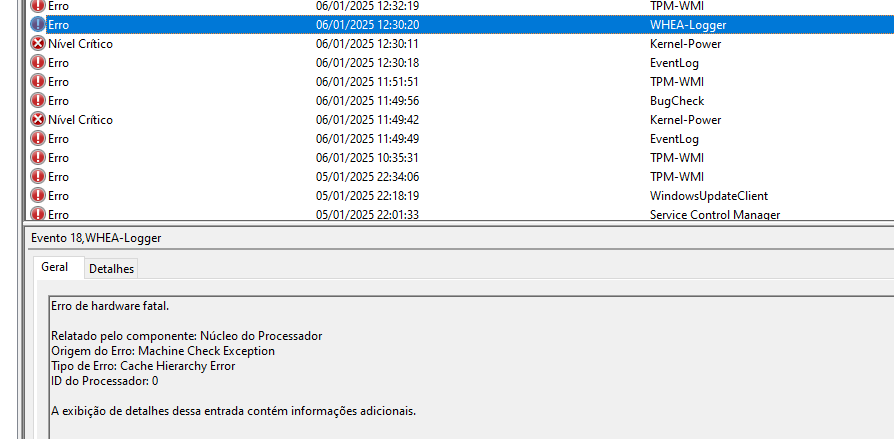Select the BugCheck source cell
Viewport: 894px width, 439px height.
[677, 101]
